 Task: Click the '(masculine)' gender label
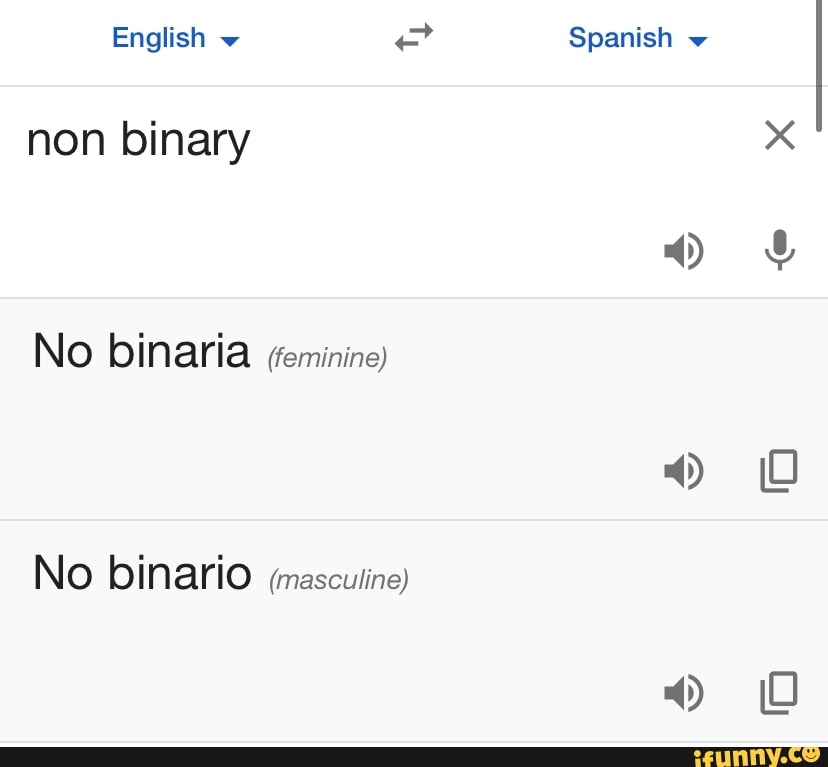click(339, 580)
